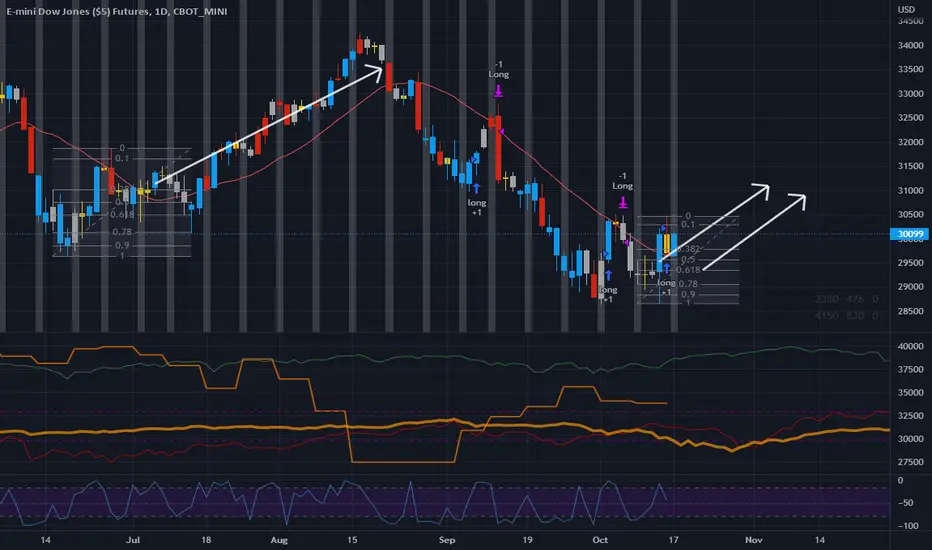Click the 28500 price axis label
The height and width of the screenshot is (550, 932).
[x=910, y=312]
